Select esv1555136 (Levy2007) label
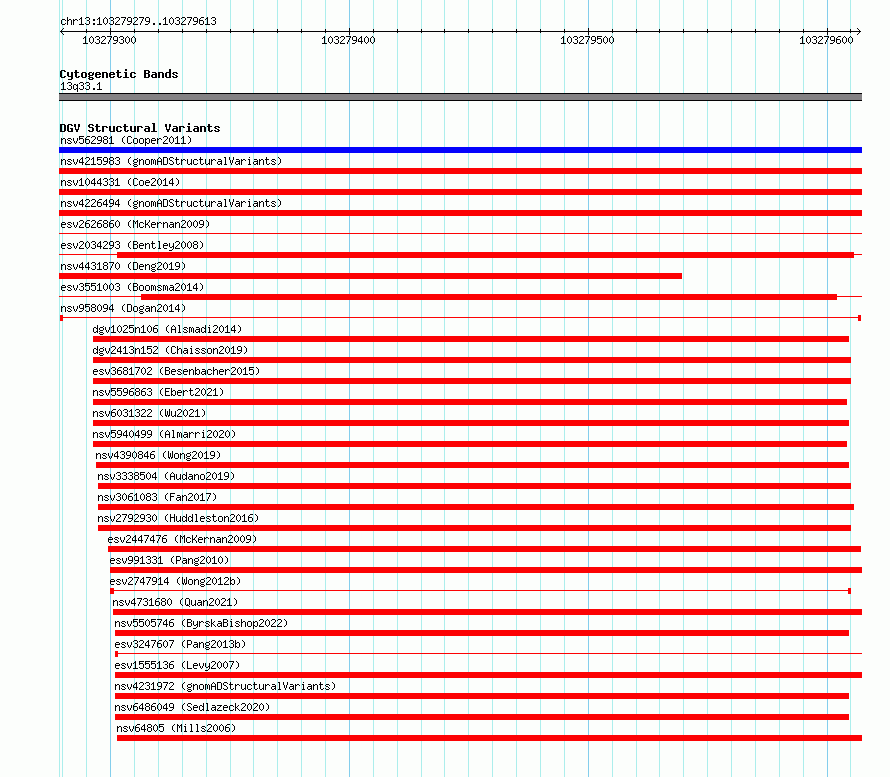The image size is (890, 777). (x=177, y=665)
